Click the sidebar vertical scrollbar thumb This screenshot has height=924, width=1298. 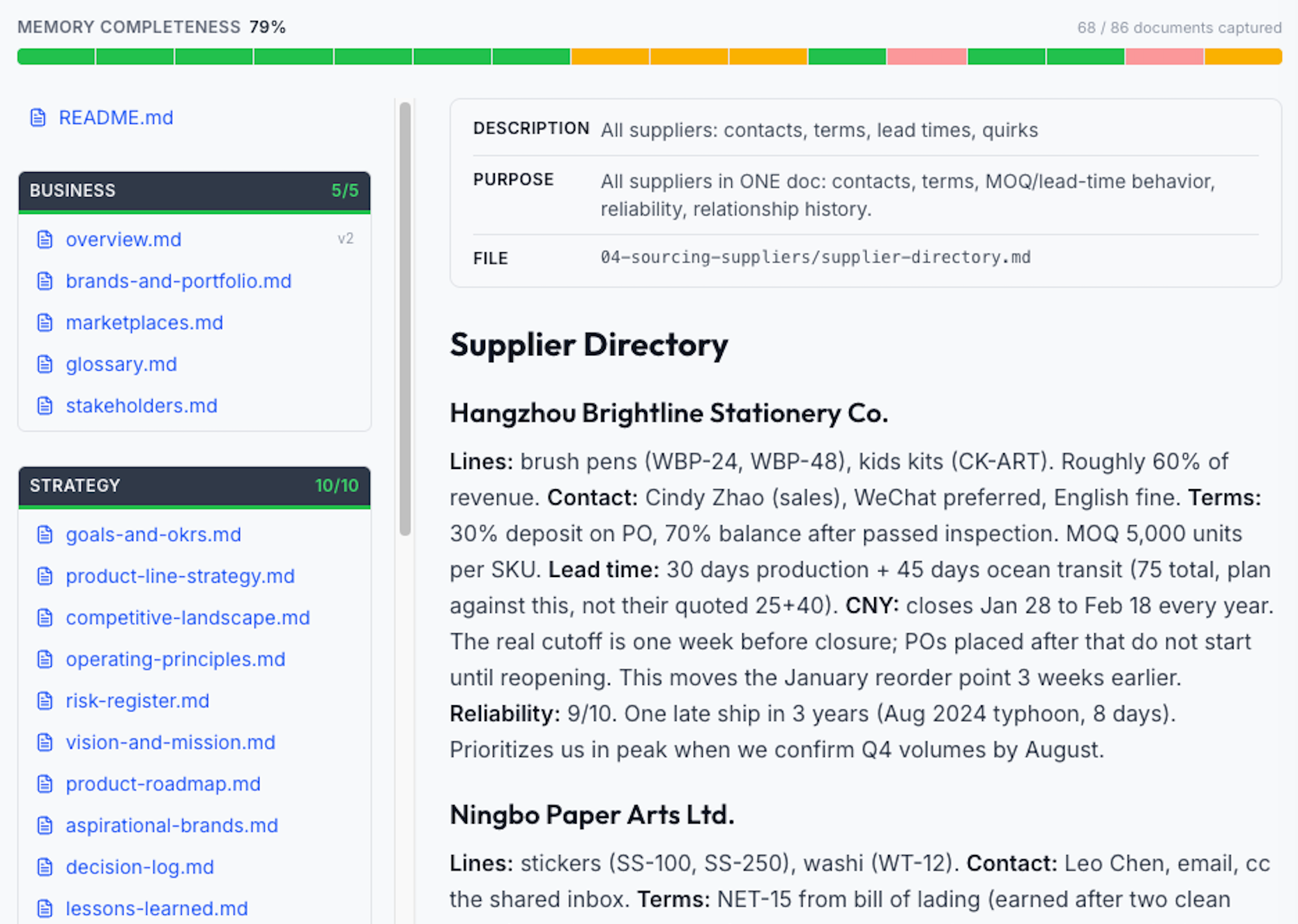[x=405, y=319]
